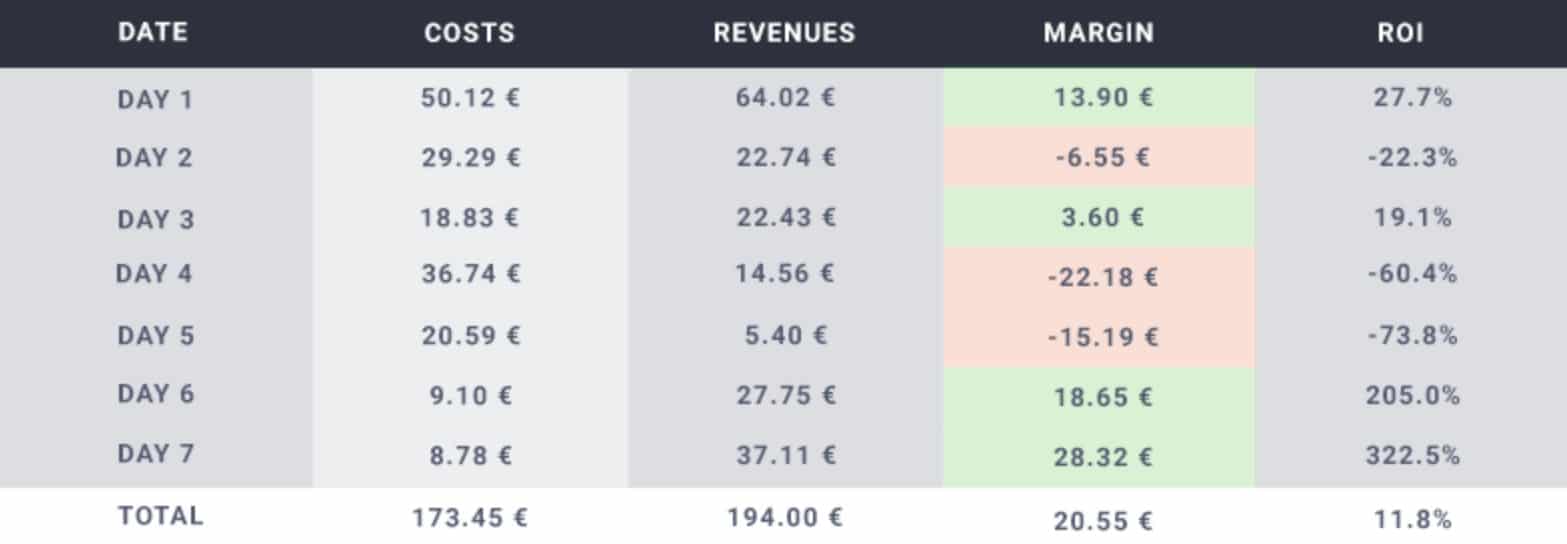Select the 205.0% ROI value
Image resolution: width=1567 pixels, height=544 pixels.
point(1412,396)
